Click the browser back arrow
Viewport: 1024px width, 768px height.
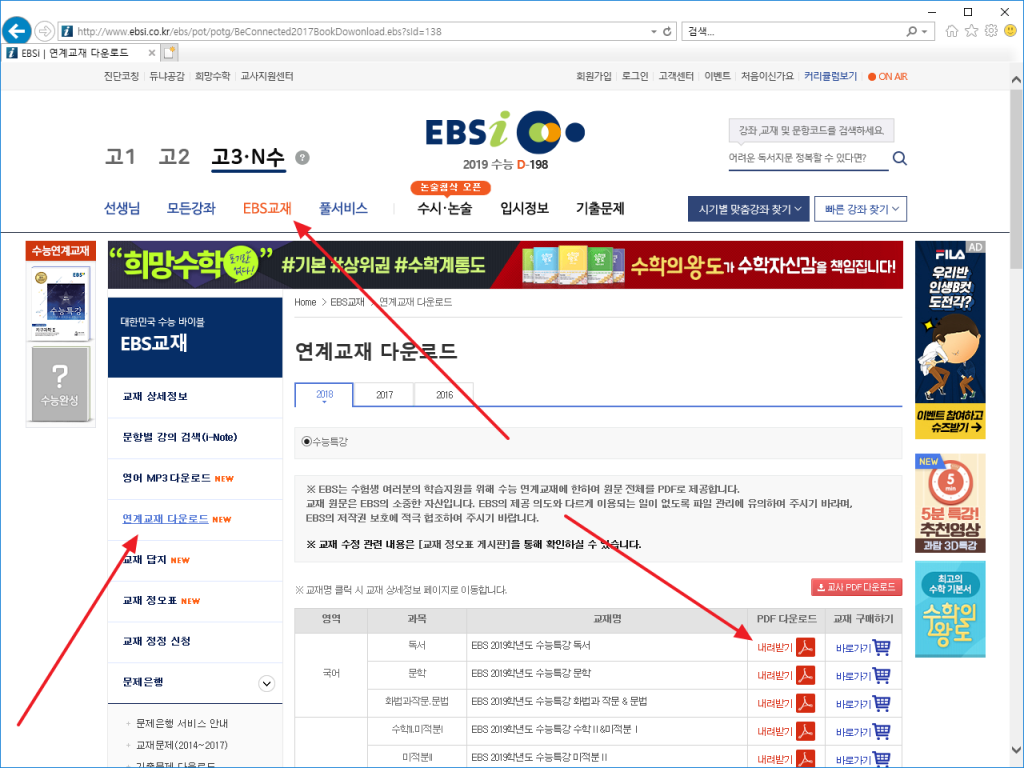15,30
